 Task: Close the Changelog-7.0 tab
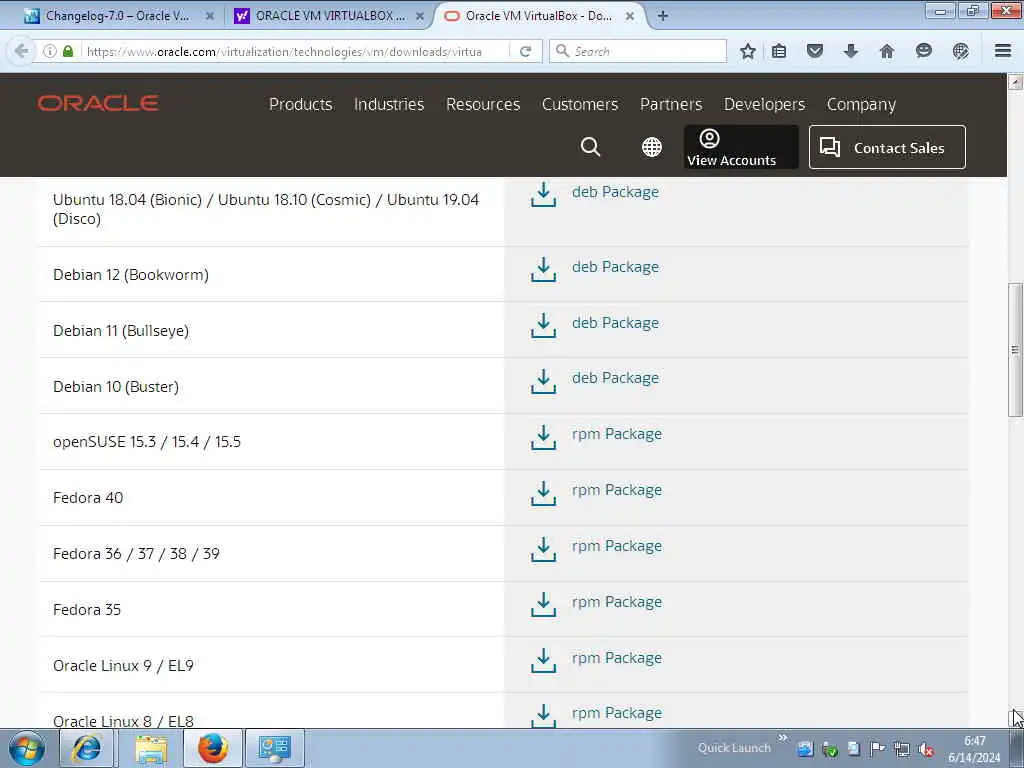210,16
